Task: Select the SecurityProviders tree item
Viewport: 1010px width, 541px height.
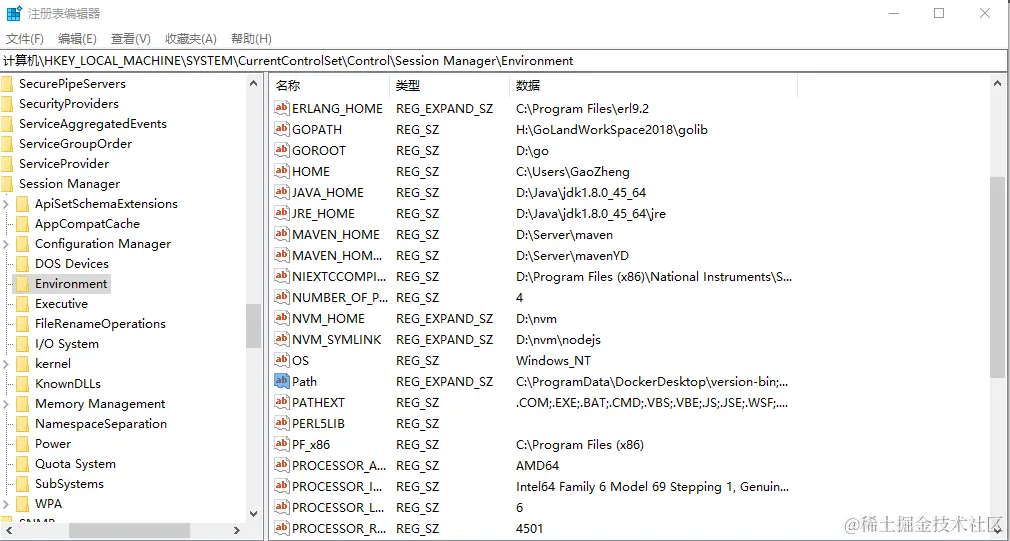Action: 69,104
